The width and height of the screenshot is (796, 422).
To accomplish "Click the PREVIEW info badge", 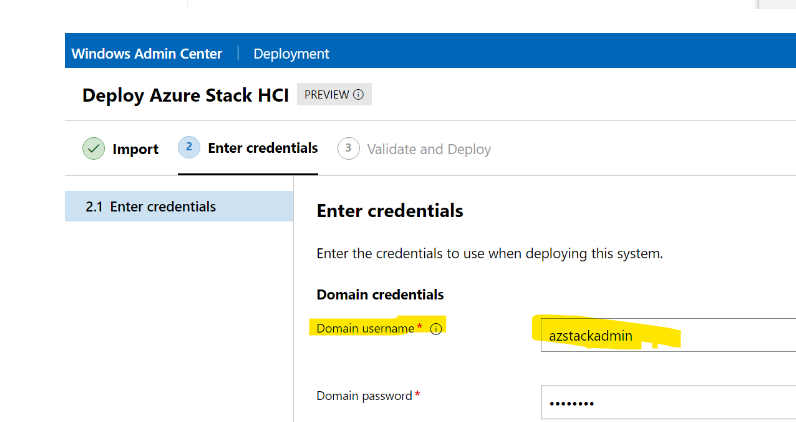I will [x=334, y=94].
